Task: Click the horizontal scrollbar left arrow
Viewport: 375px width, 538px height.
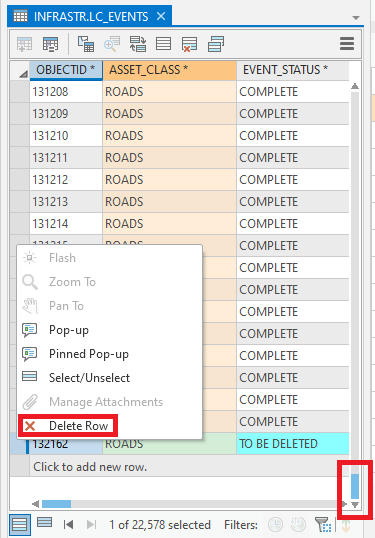Action: coord(35,504)
